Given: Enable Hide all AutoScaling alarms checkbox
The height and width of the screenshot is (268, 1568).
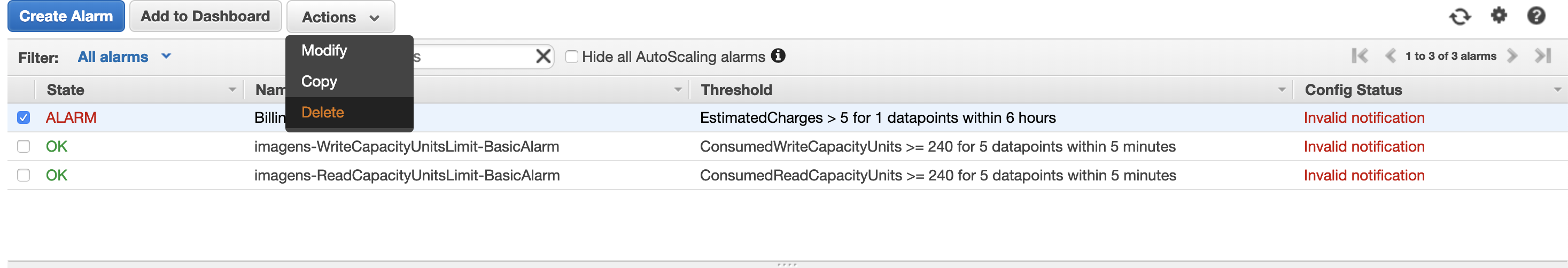Looking at the screenshot, I should [571, 57].
